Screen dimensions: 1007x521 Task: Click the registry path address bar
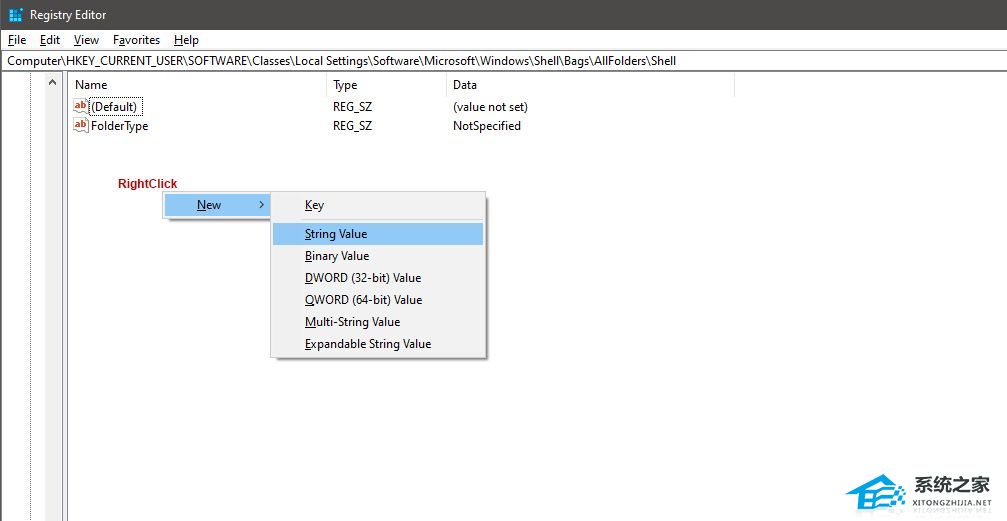point(504,61)
